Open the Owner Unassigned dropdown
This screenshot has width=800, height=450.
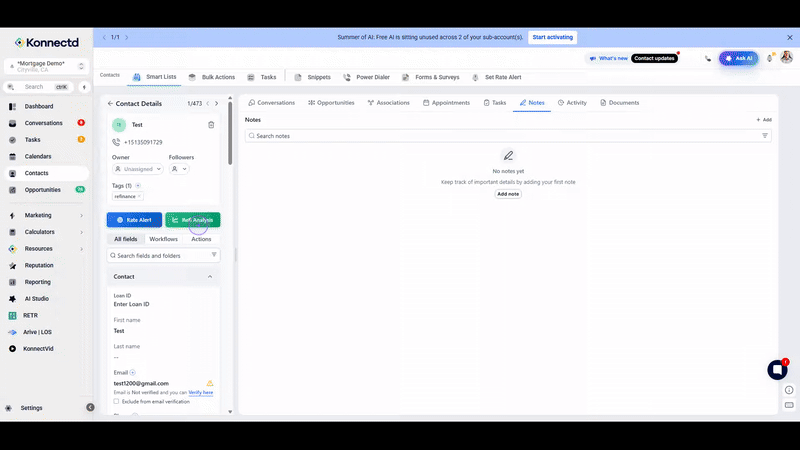pos(138,169)
